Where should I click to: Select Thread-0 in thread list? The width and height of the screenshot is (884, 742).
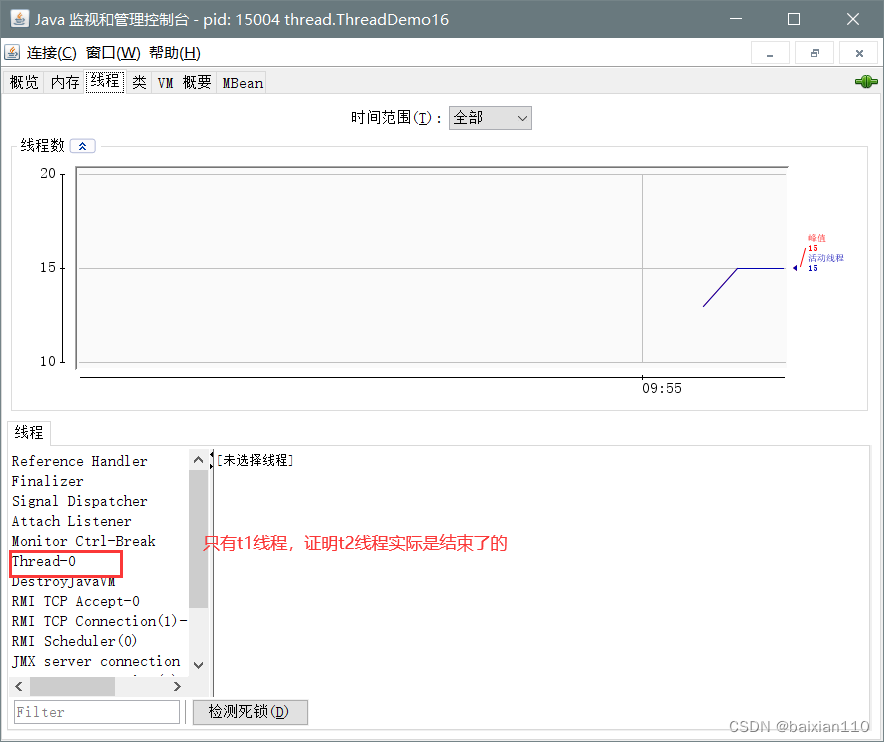43,562
